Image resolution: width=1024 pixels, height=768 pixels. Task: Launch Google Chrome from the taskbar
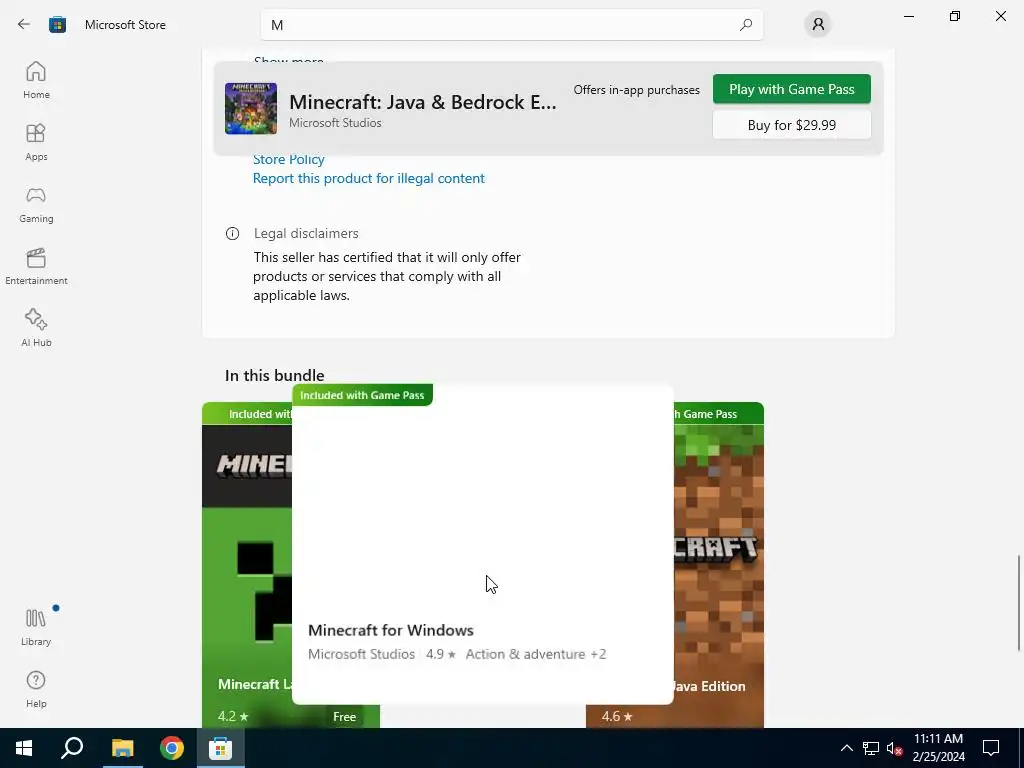point(172,748)
